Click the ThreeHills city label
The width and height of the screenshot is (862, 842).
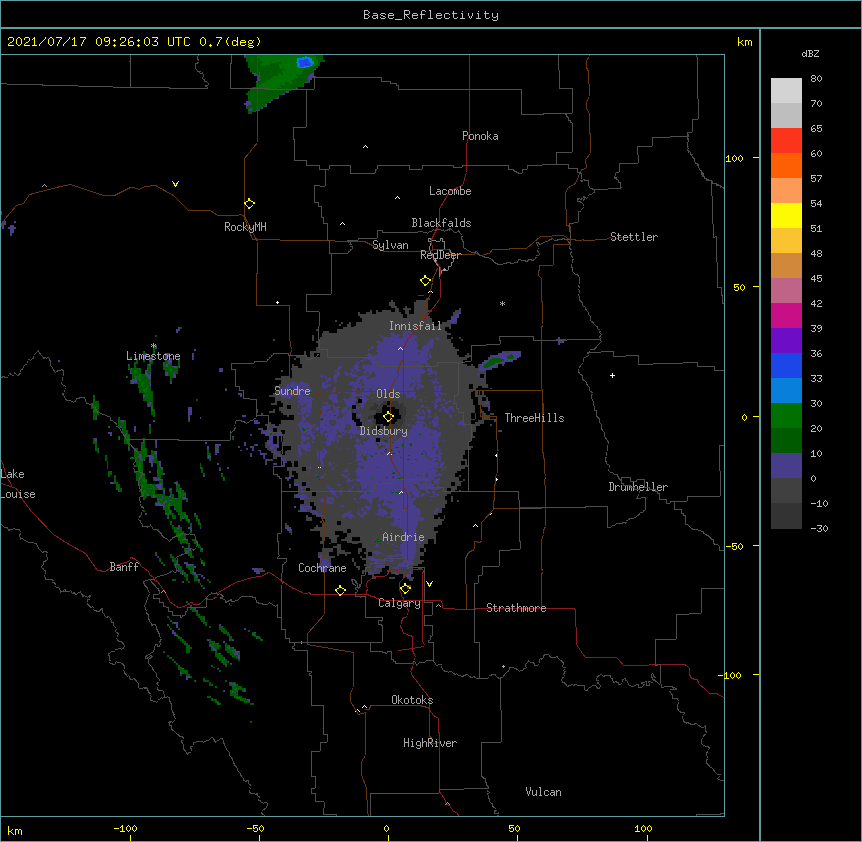534,418
